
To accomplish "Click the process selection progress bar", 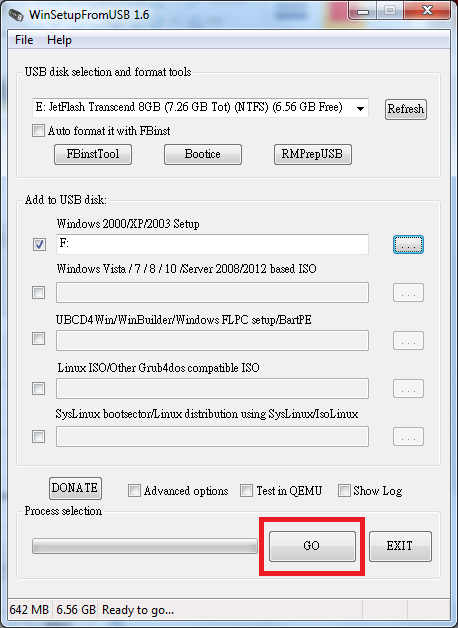I will click(145, 546).
